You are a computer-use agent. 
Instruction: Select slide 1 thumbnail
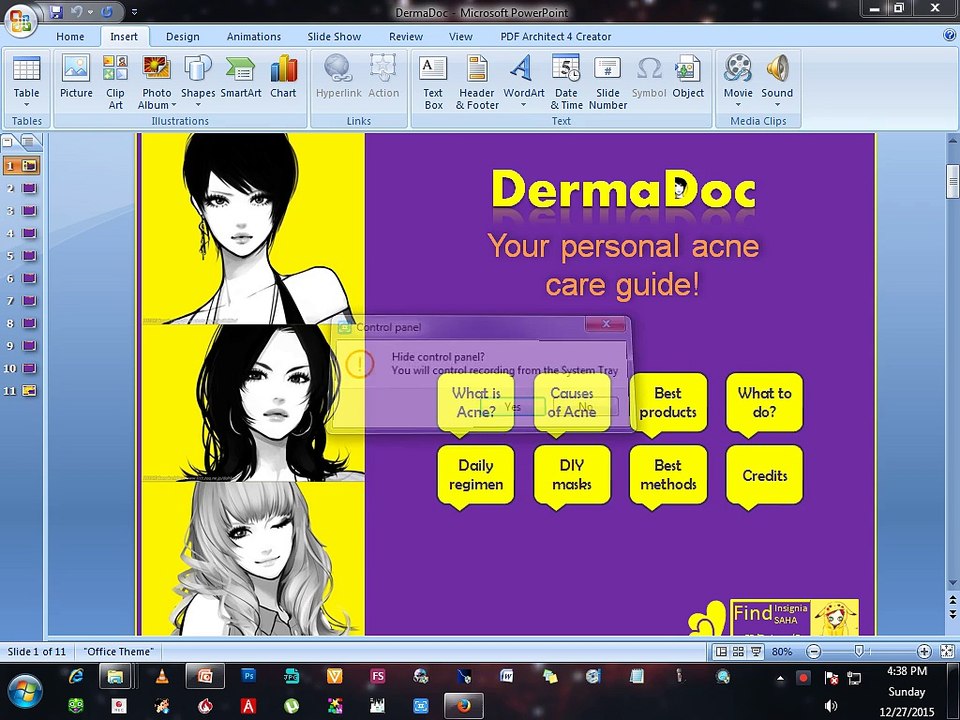coord(22,165)
